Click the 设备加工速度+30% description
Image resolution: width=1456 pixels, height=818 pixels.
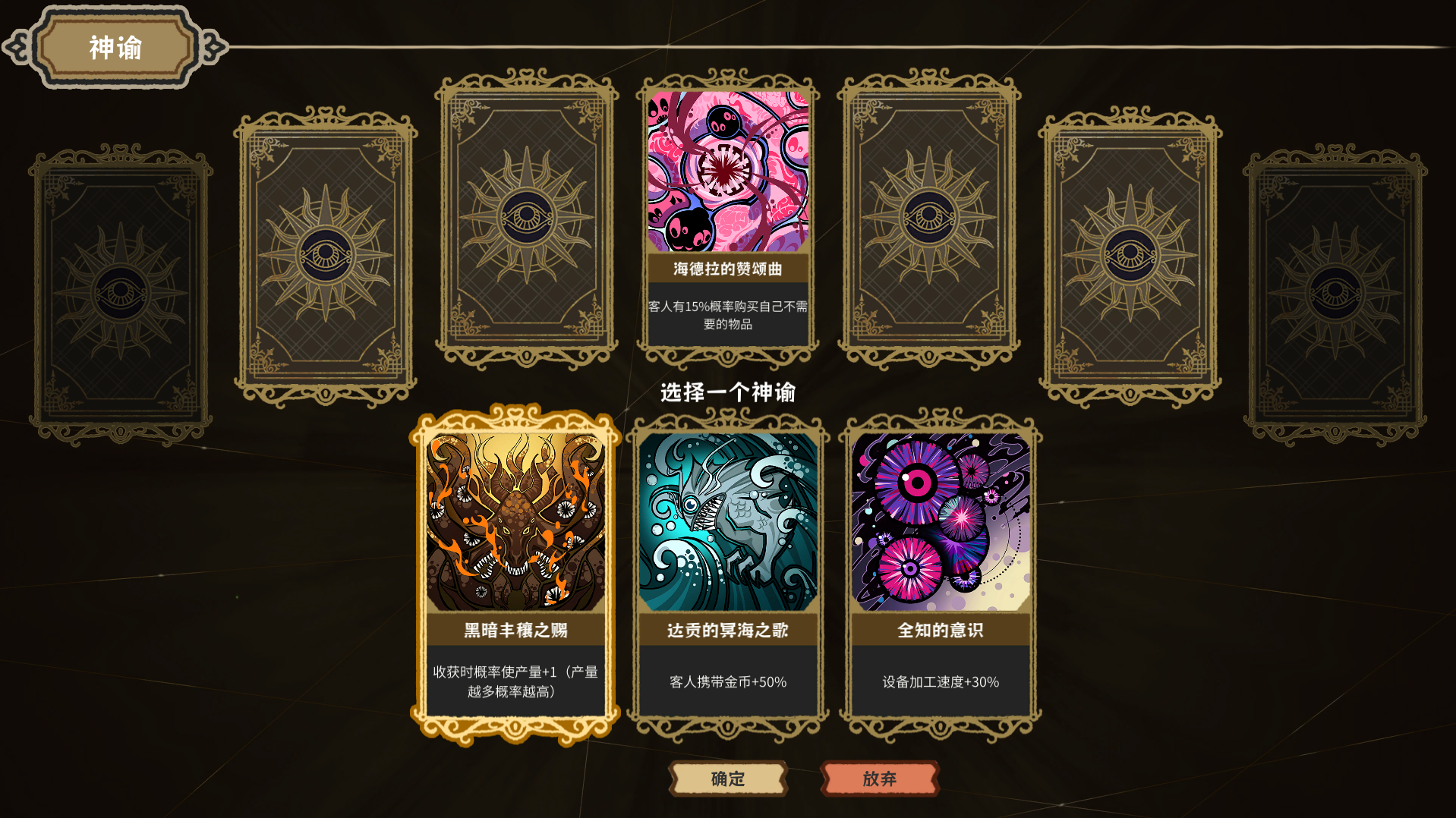tap(941, 681)
